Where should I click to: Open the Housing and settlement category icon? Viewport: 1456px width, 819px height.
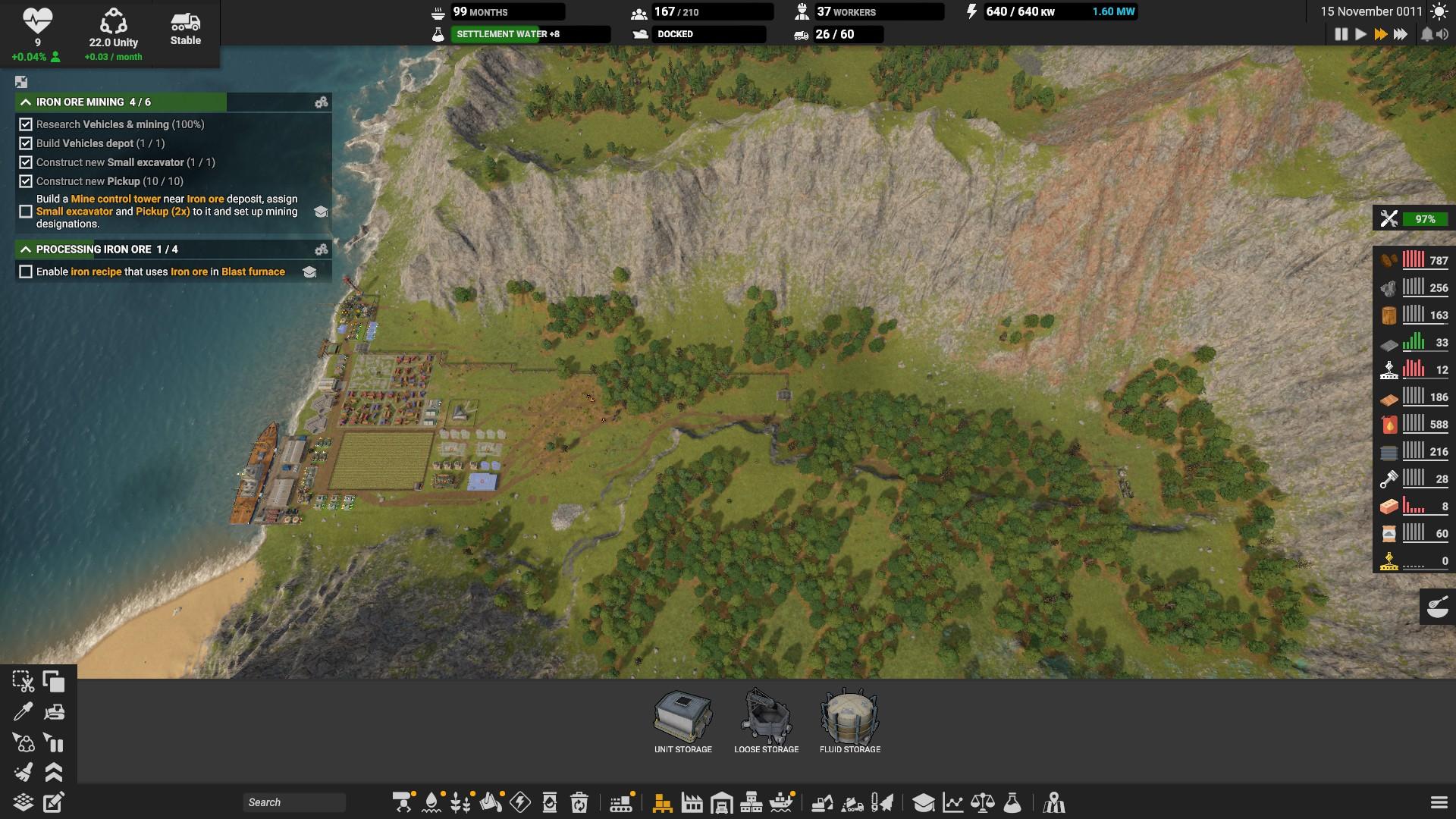click(x=751, y=802)
